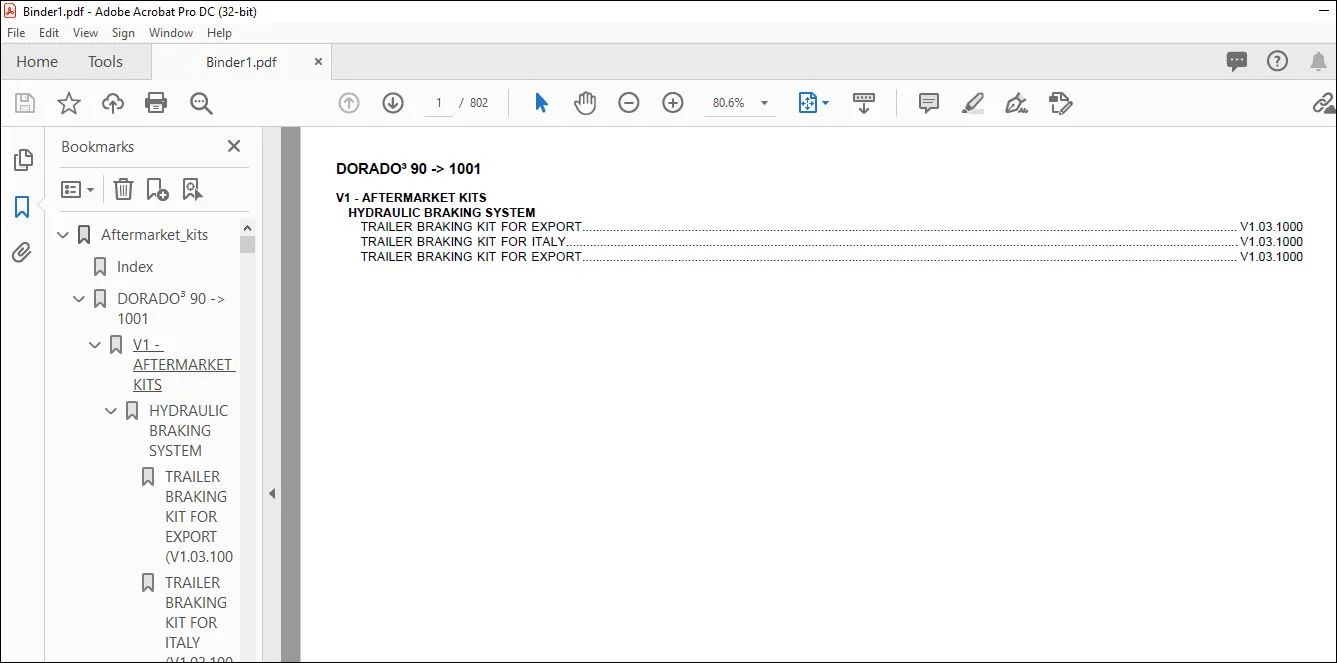1337x663 pixels.
Task: Open the View menu
Action: point(86,33)
